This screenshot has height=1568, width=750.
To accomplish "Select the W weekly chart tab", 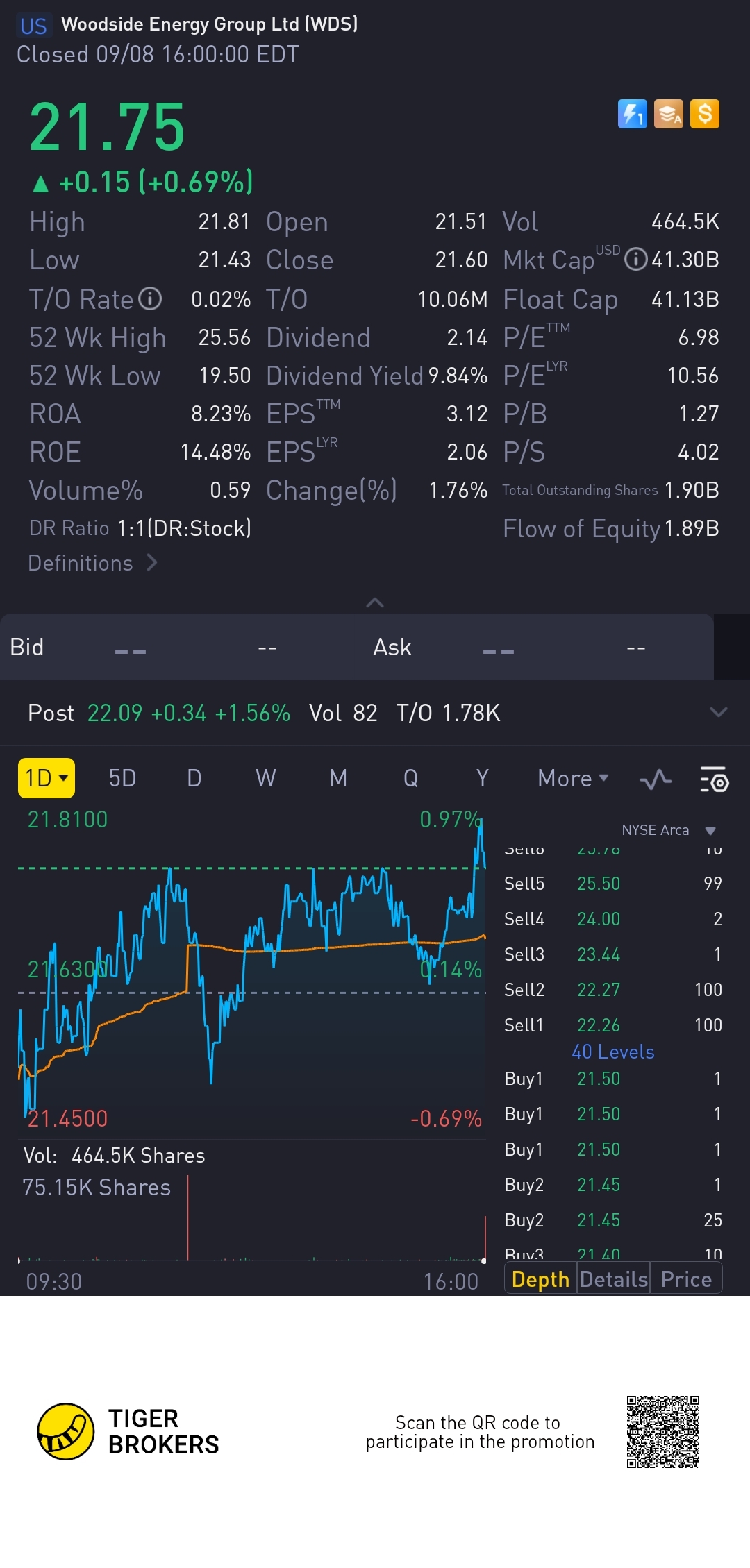I will pyautogui.click(x=266, y=779).
